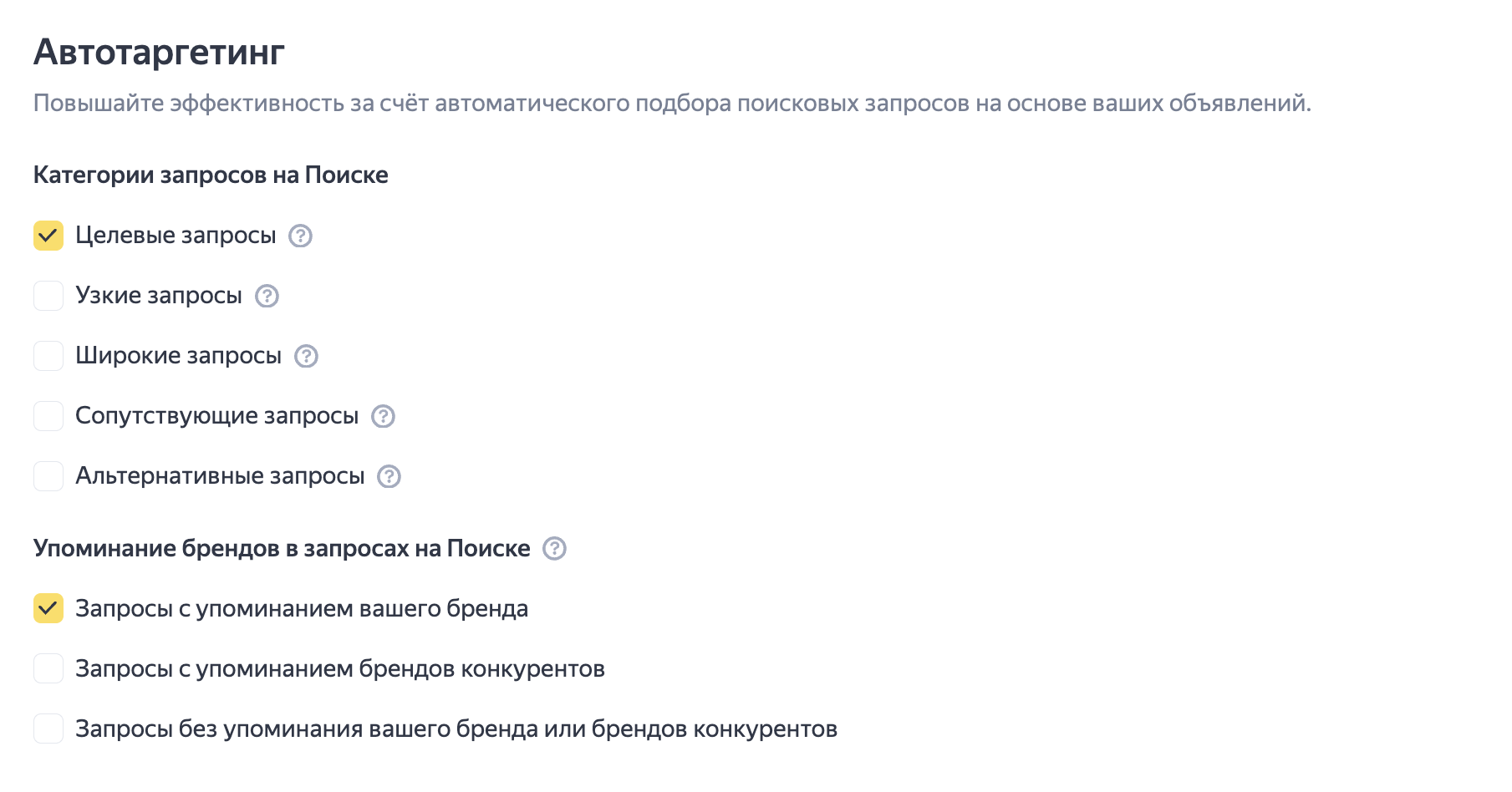Tick checkbox for Запросы без упоминания брендов
The height and width of the screenshot is (792, 1512).
pos(48,729)
